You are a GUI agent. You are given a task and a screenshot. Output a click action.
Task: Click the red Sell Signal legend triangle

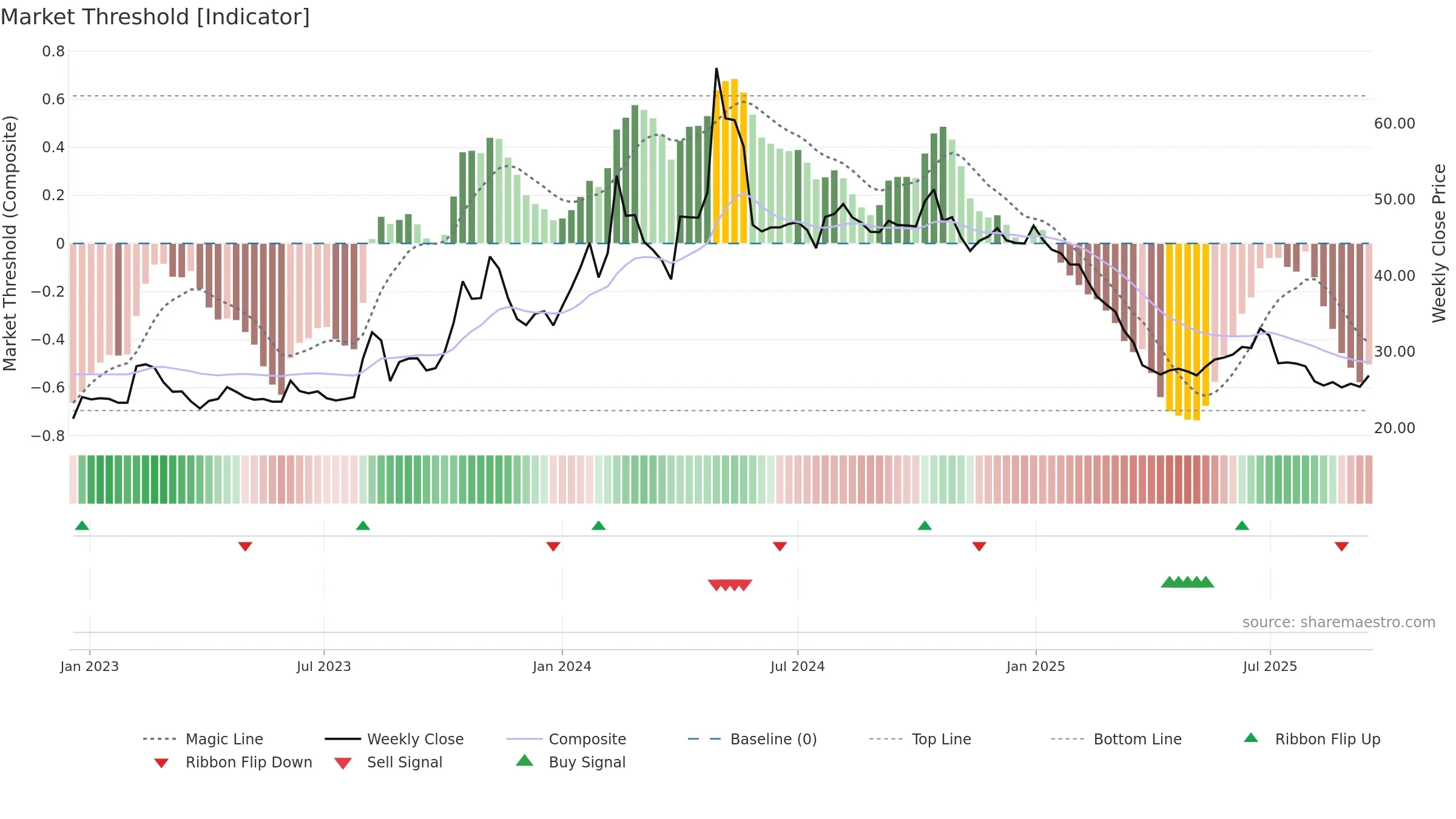[343, 763]
